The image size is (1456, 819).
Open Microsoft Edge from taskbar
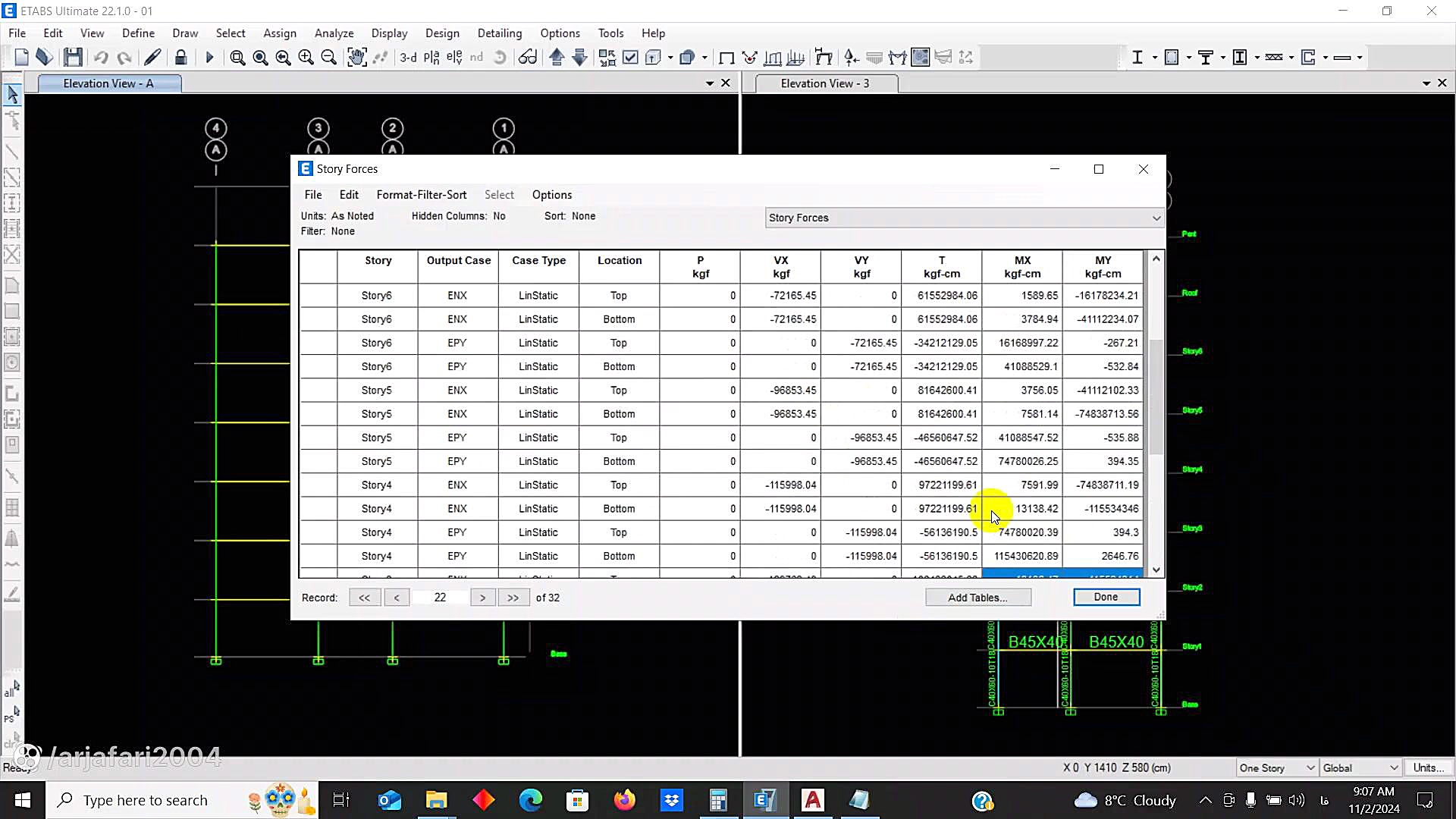pyautogui.click(x=531, y=800)
